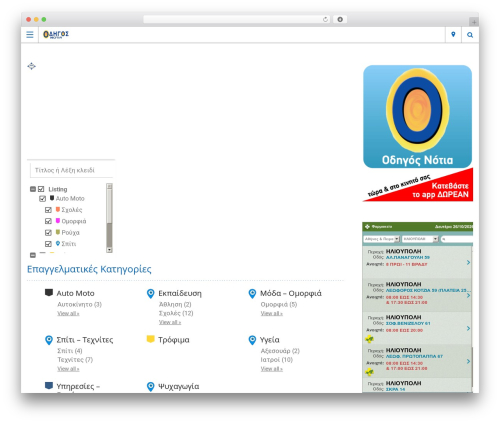Open the first region dropdown in pharmacy widget
The width and height of the screenshot is (500, 423).
[x=382, y=239]
